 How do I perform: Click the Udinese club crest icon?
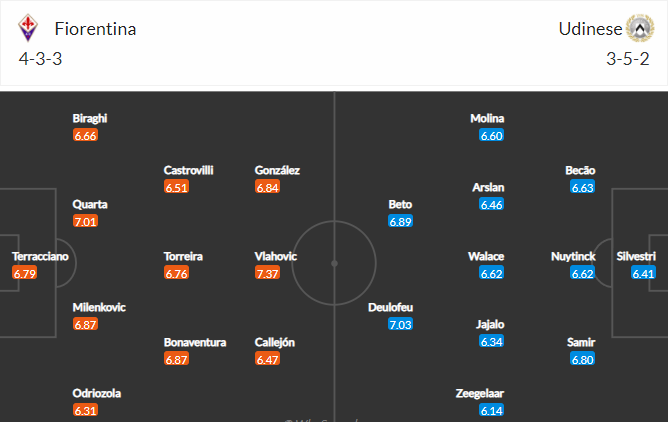pos(640,28)
